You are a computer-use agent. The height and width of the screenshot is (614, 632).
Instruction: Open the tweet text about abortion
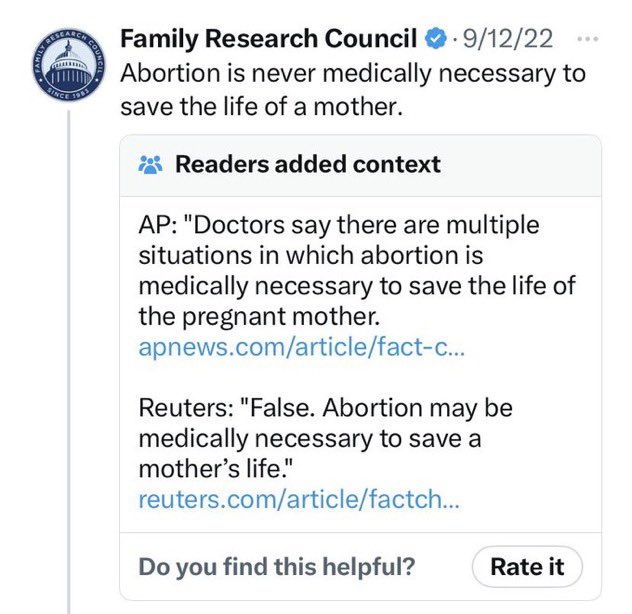tap(352, 88)
